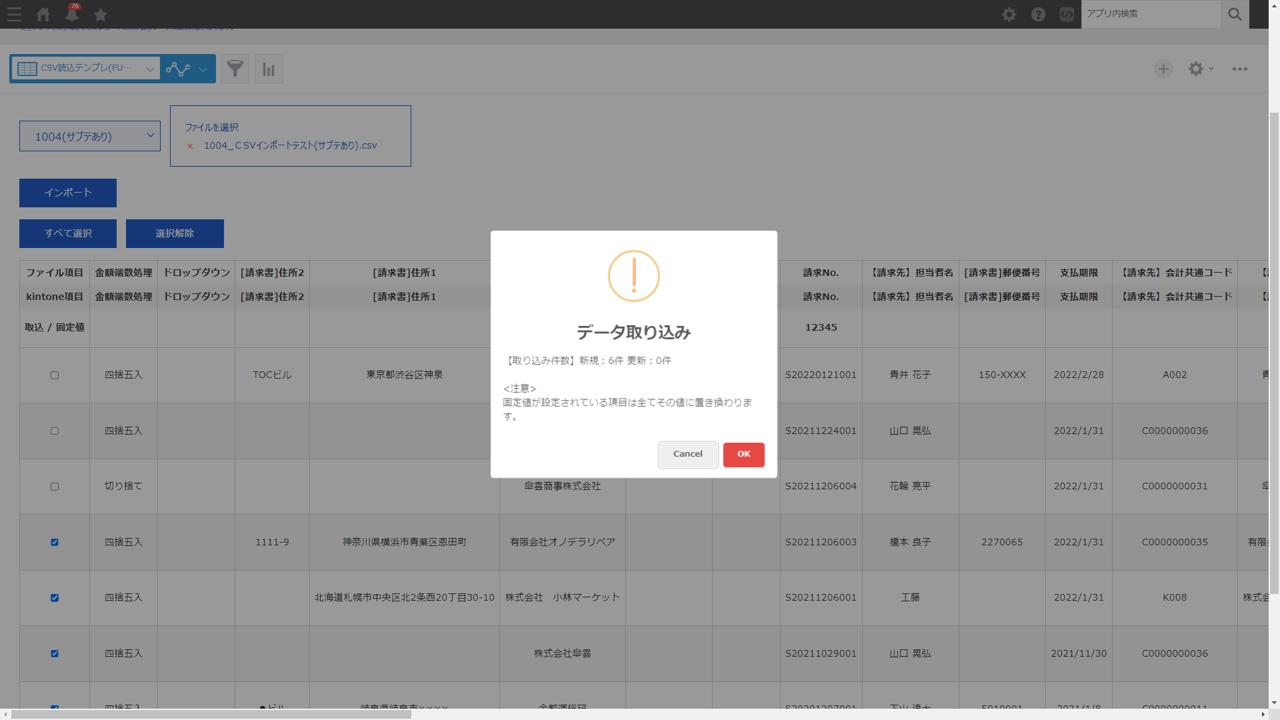1280x720 pixels.
Task: Click the K008 accounting code cell
Action: pyautogui.click(x=1175, y=597)
